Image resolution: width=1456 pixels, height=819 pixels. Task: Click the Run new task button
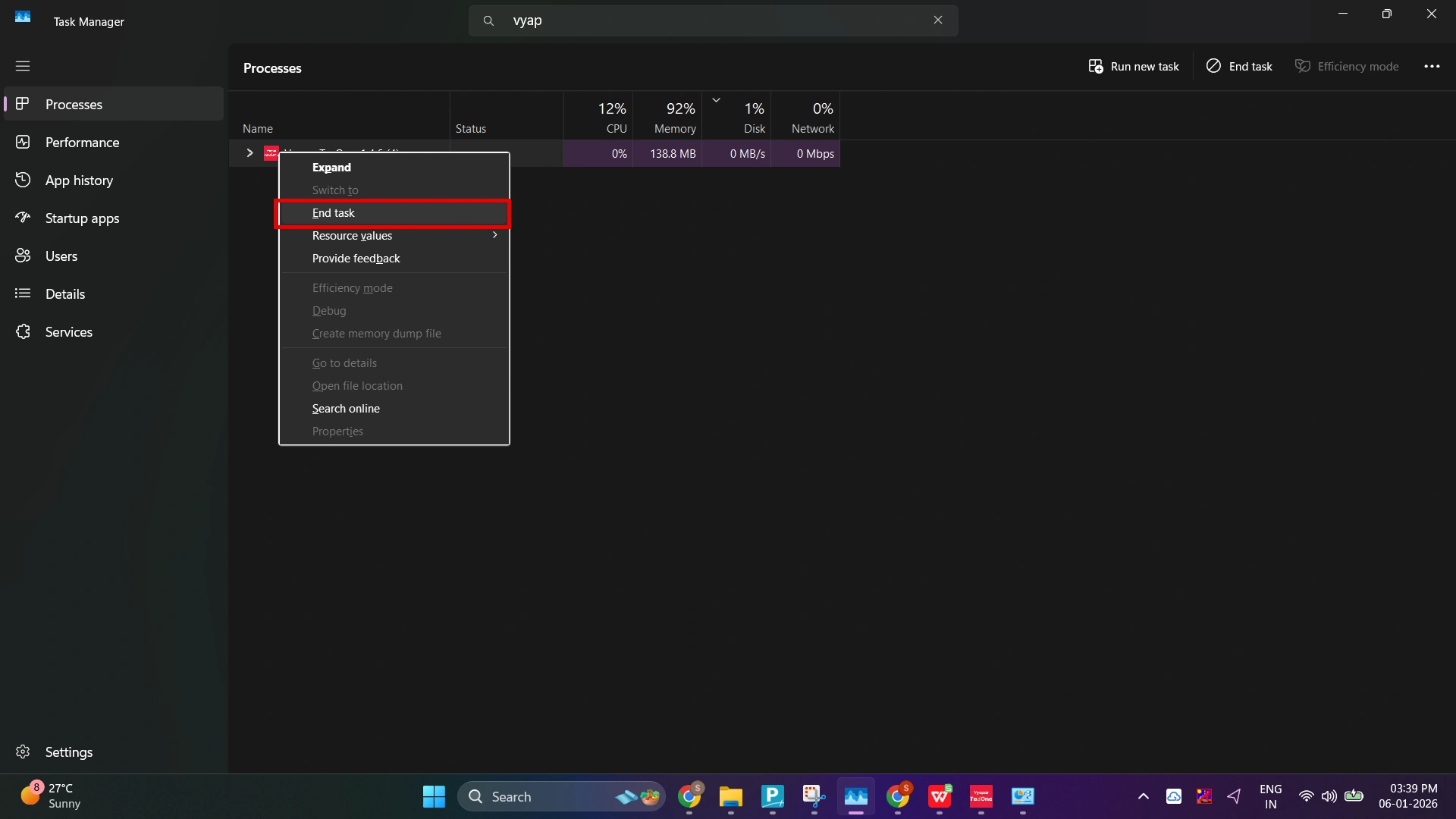(x=1134, y=67)
